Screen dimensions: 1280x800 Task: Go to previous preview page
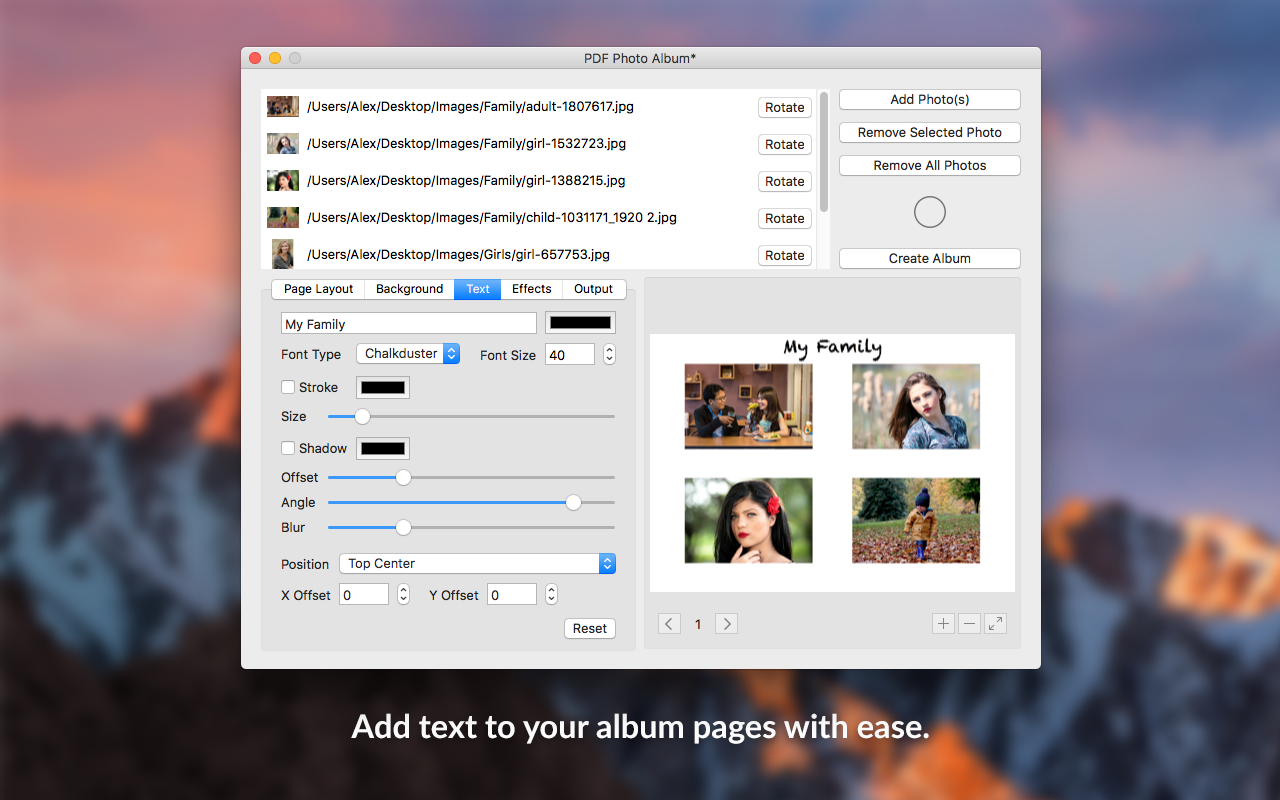pyautogui.click(x=669, y=624)
